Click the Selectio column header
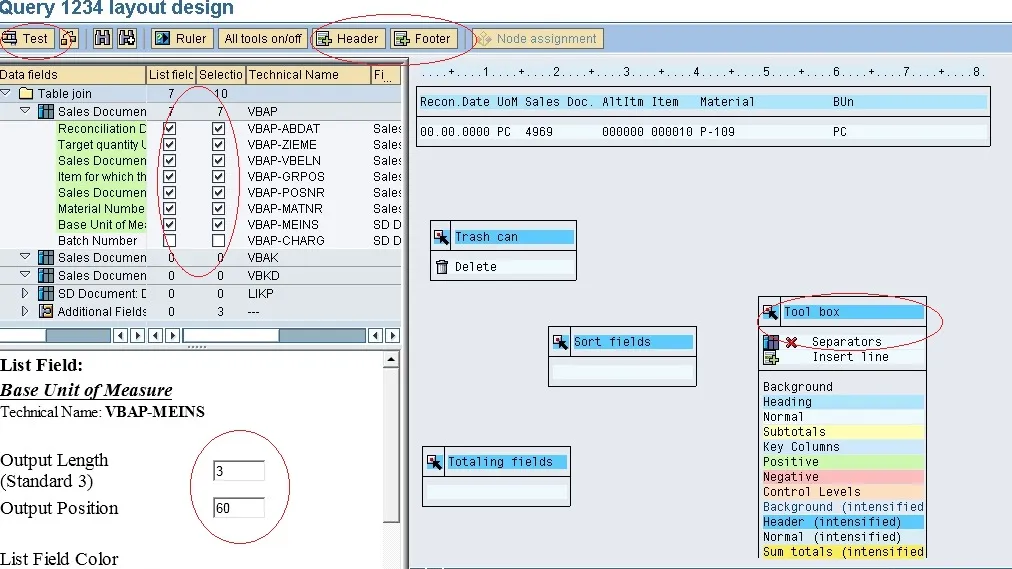This screenshot has width=1012, height=569. tap(220, 75)
